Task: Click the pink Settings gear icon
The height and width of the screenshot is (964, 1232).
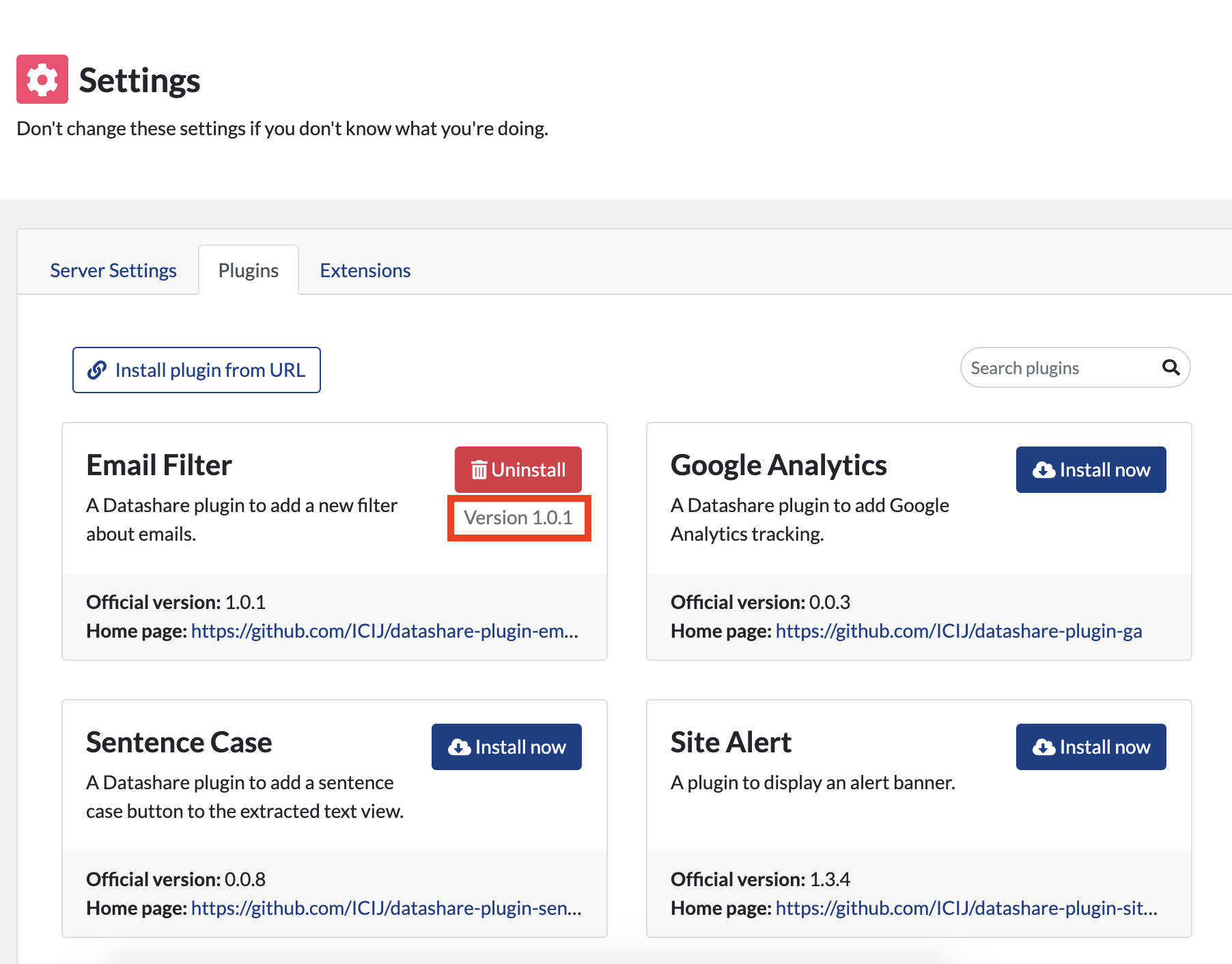Action: tap(42, 79)
